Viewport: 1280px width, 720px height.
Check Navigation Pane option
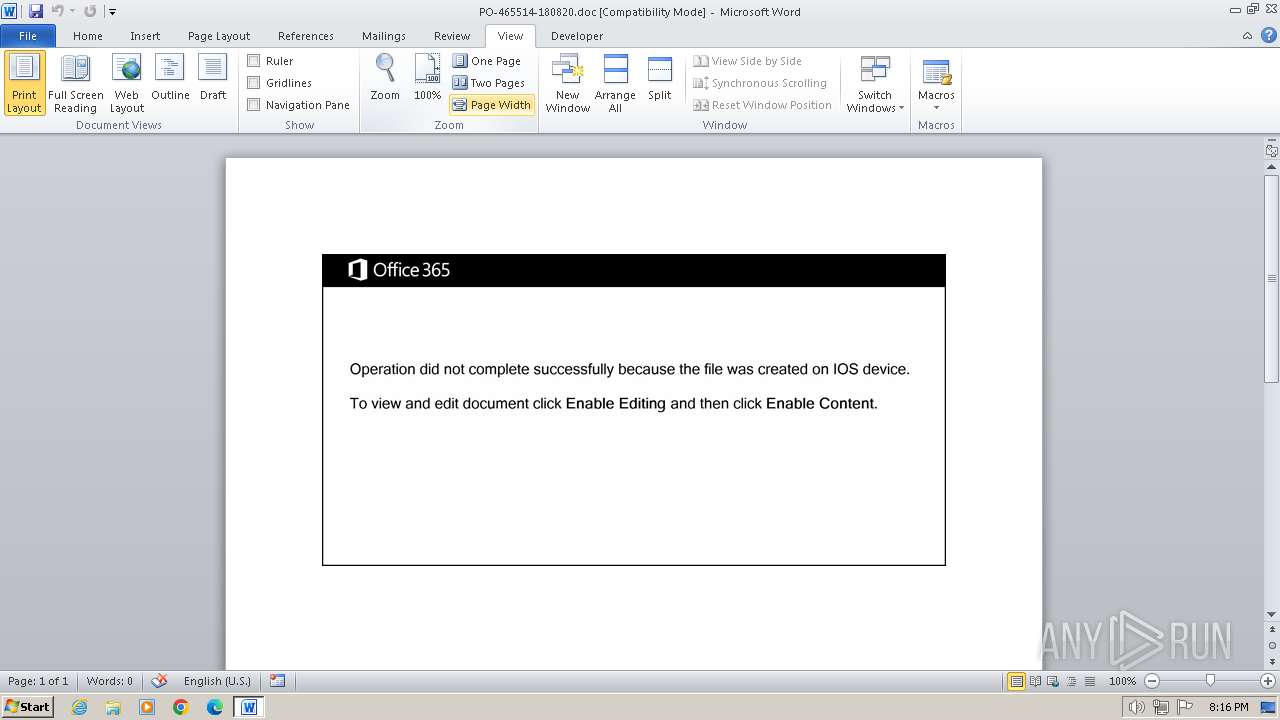pos(254,105)
